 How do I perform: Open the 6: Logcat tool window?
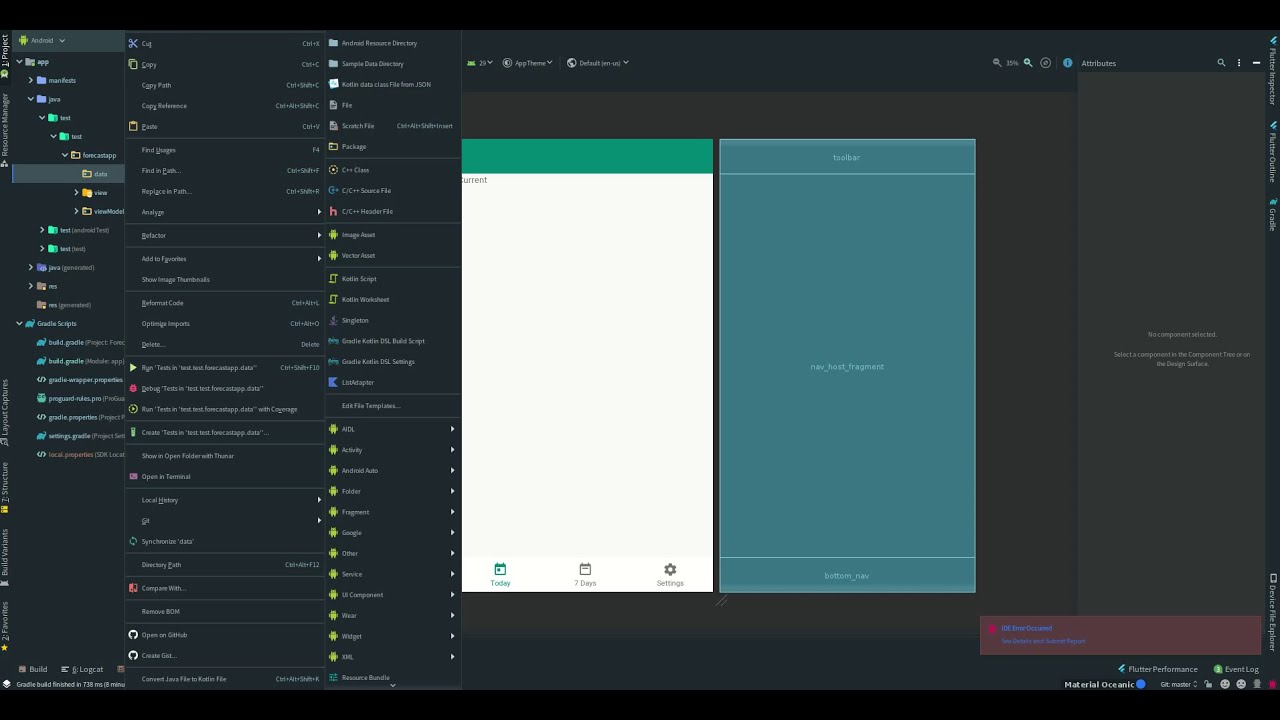click(x=82, y=669)
